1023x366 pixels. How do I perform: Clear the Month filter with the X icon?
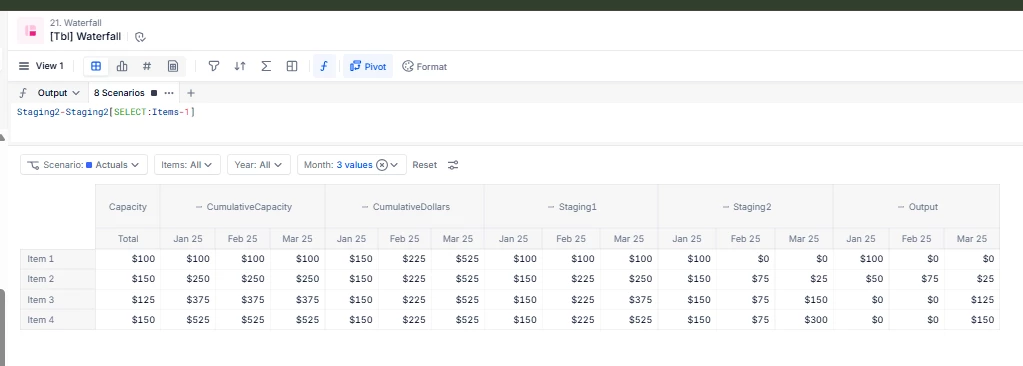pyautogui.click(x=382, y=165)
